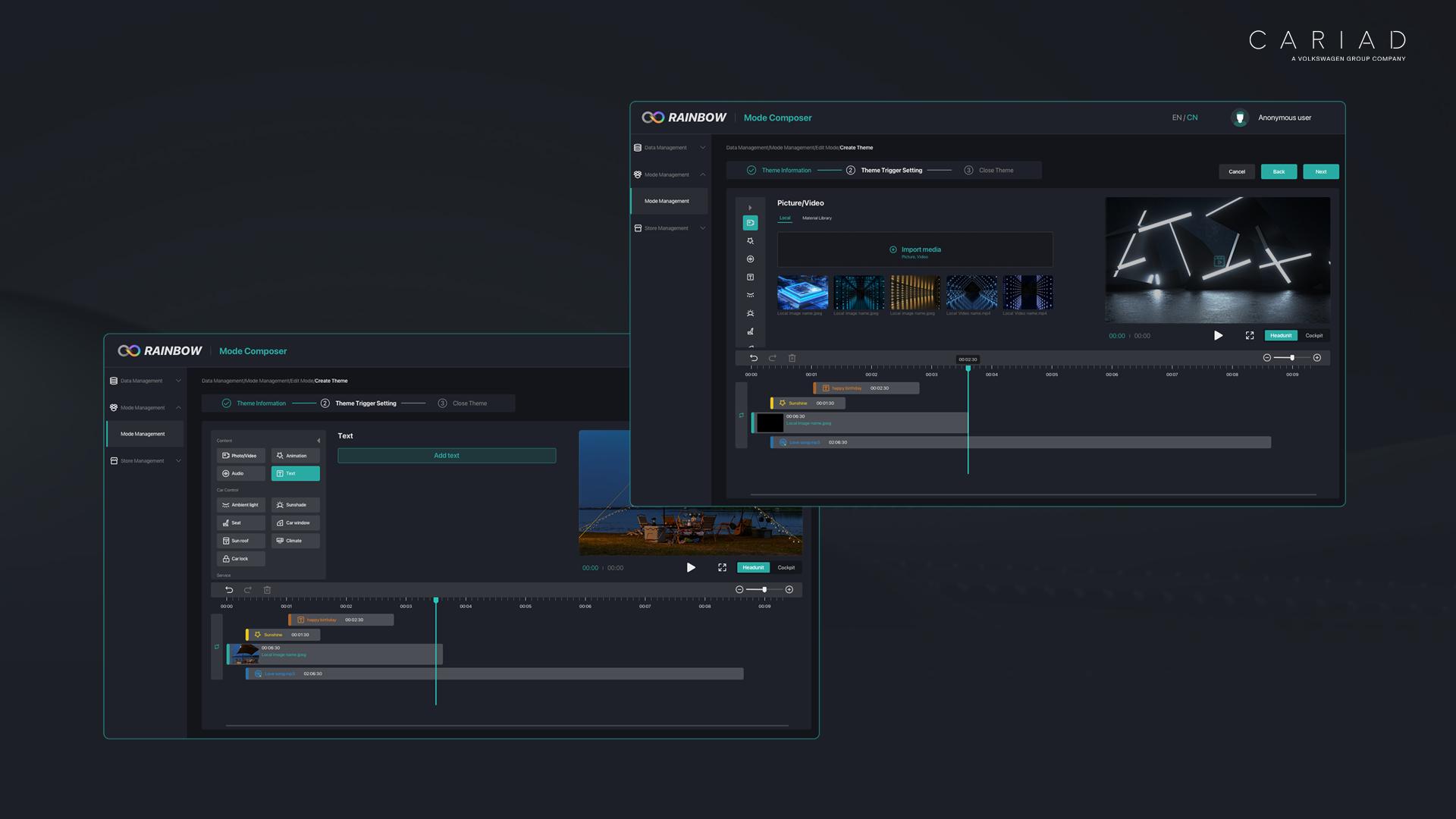Select the Climate car control button

click(295, 541)
